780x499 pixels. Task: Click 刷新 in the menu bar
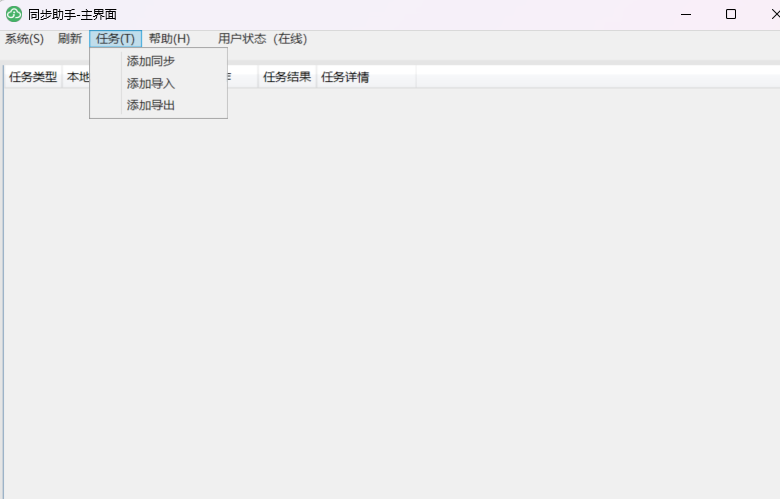[x=70, y=39]
